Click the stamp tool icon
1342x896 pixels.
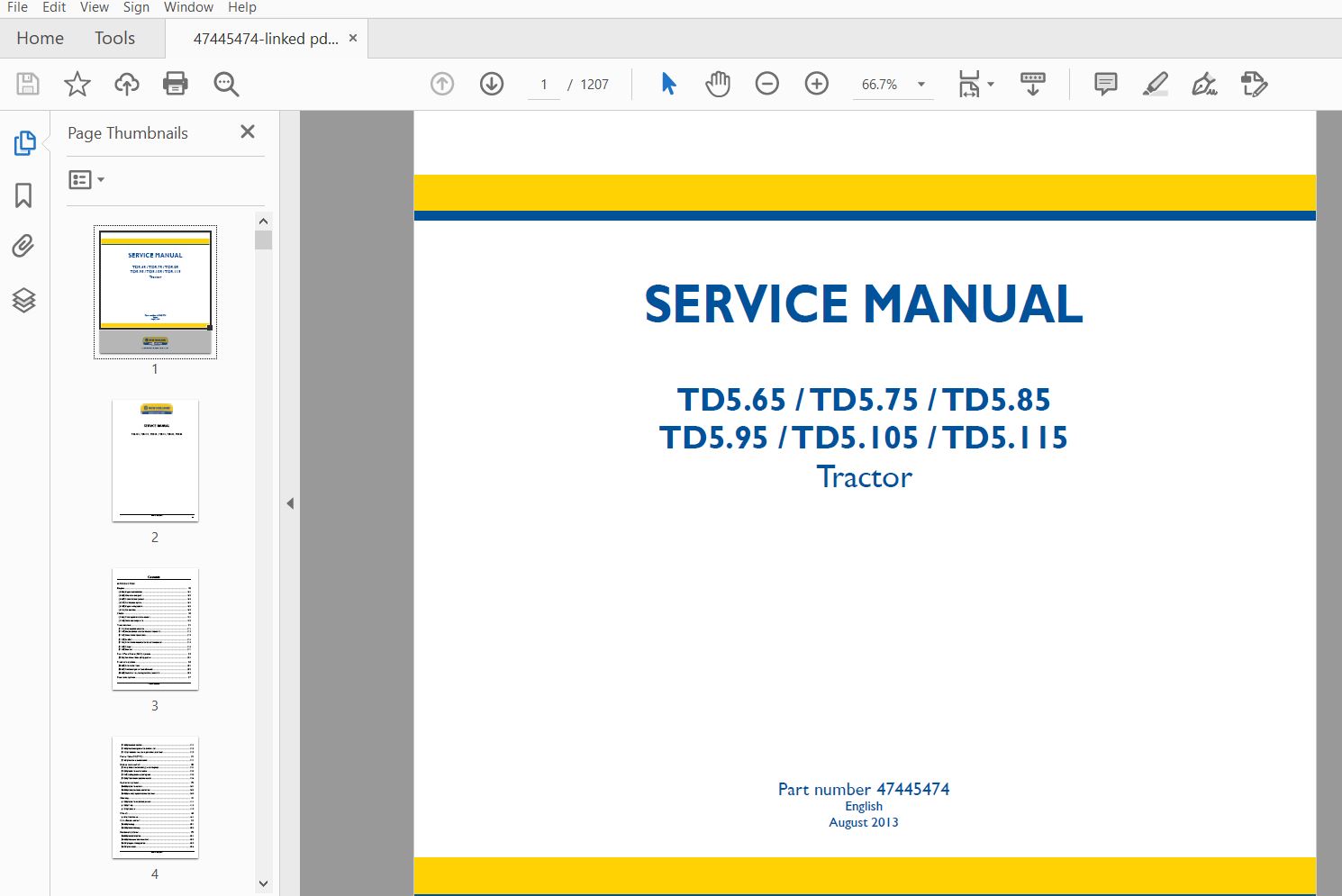pos(1254,84)
